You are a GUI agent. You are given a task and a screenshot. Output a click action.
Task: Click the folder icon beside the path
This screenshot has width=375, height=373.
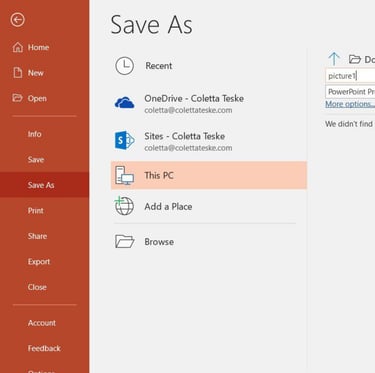tap(355, 59)
